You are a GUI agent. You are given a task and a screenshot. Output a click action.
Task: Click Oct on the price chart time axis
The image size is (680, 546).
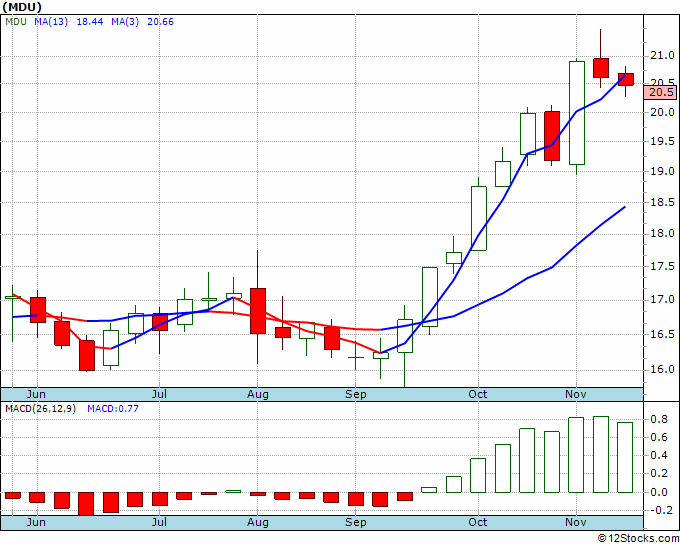tap(477, 394)
